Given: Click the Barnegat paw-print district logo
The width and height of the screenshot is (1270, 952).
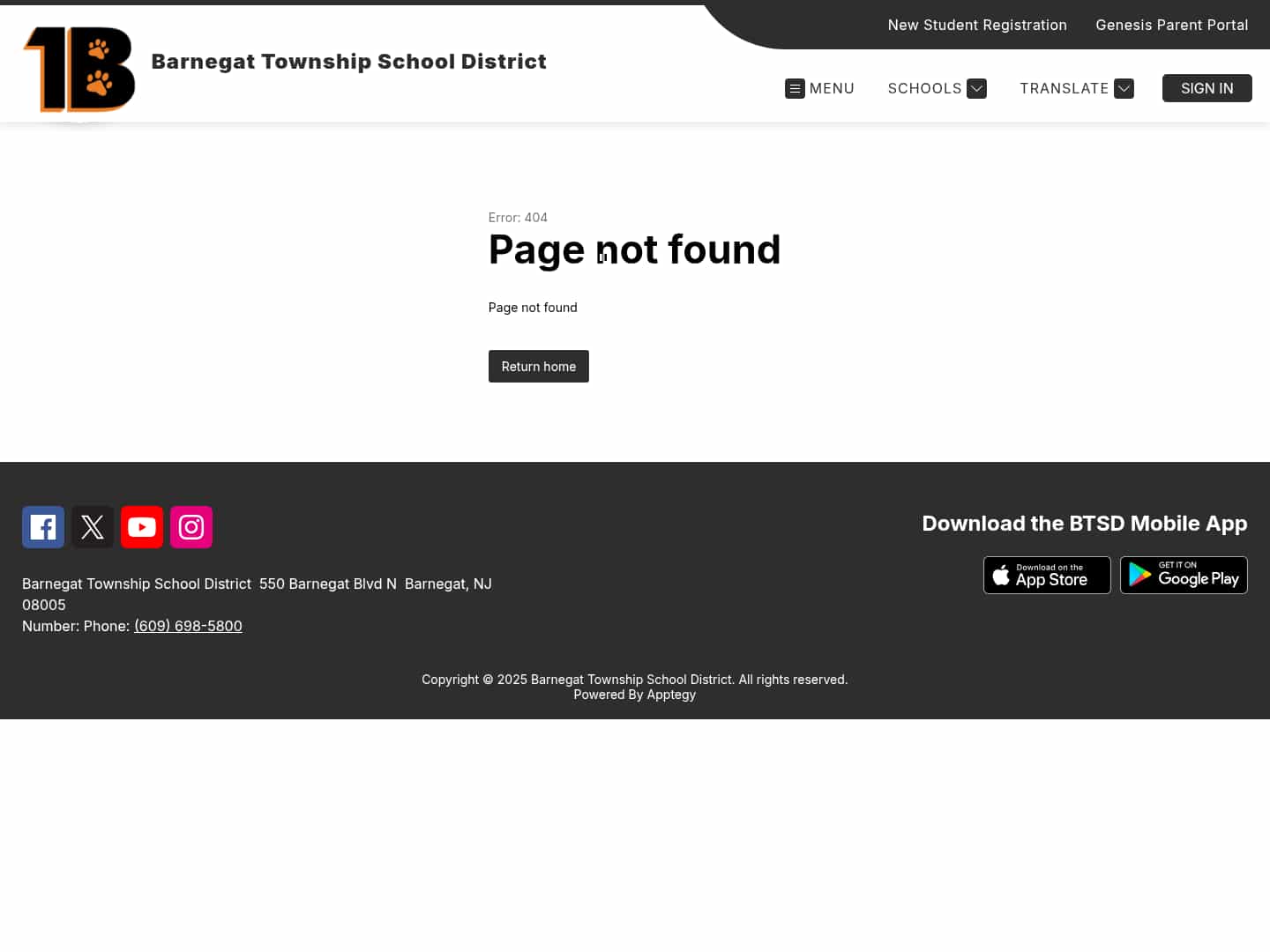Looking at the screenshot, I should tap(78, 69).
